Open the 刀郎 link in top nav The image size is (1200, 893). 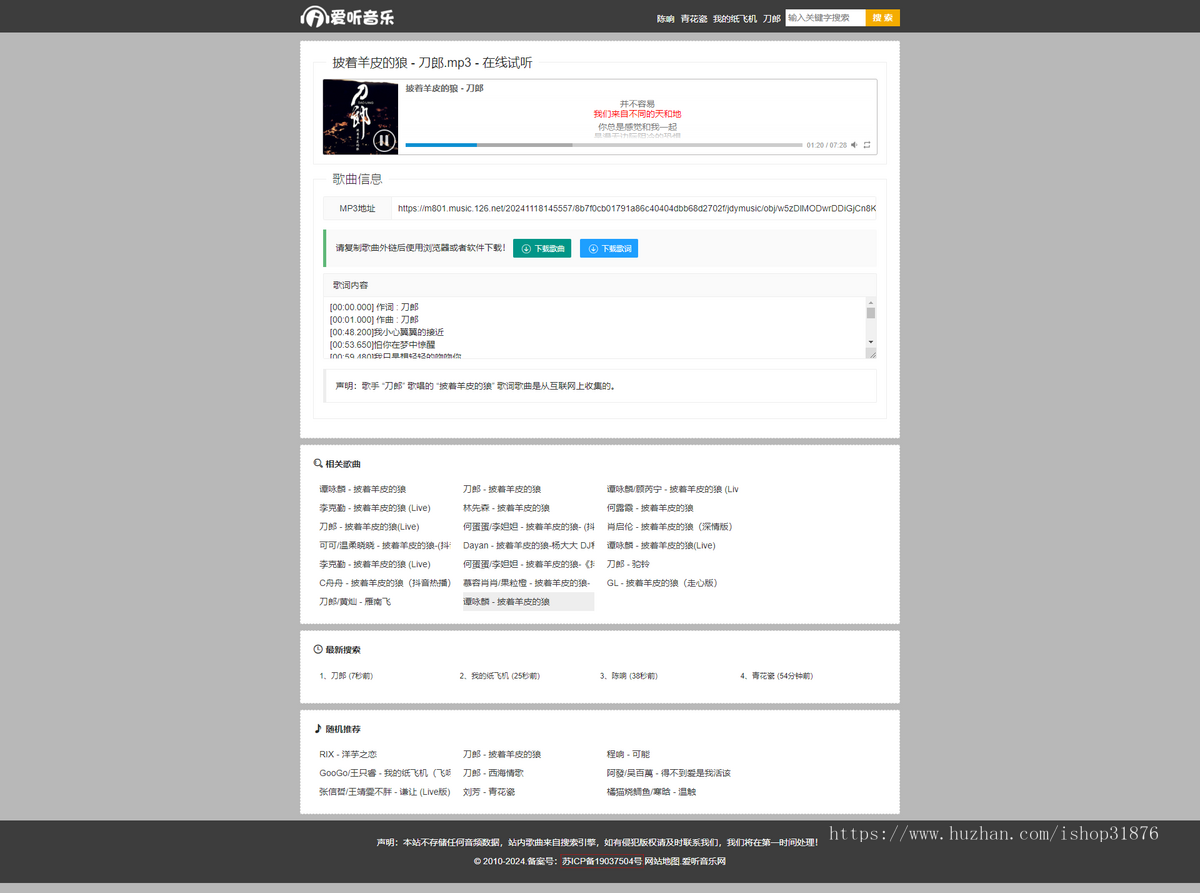[x=771, y=19]
